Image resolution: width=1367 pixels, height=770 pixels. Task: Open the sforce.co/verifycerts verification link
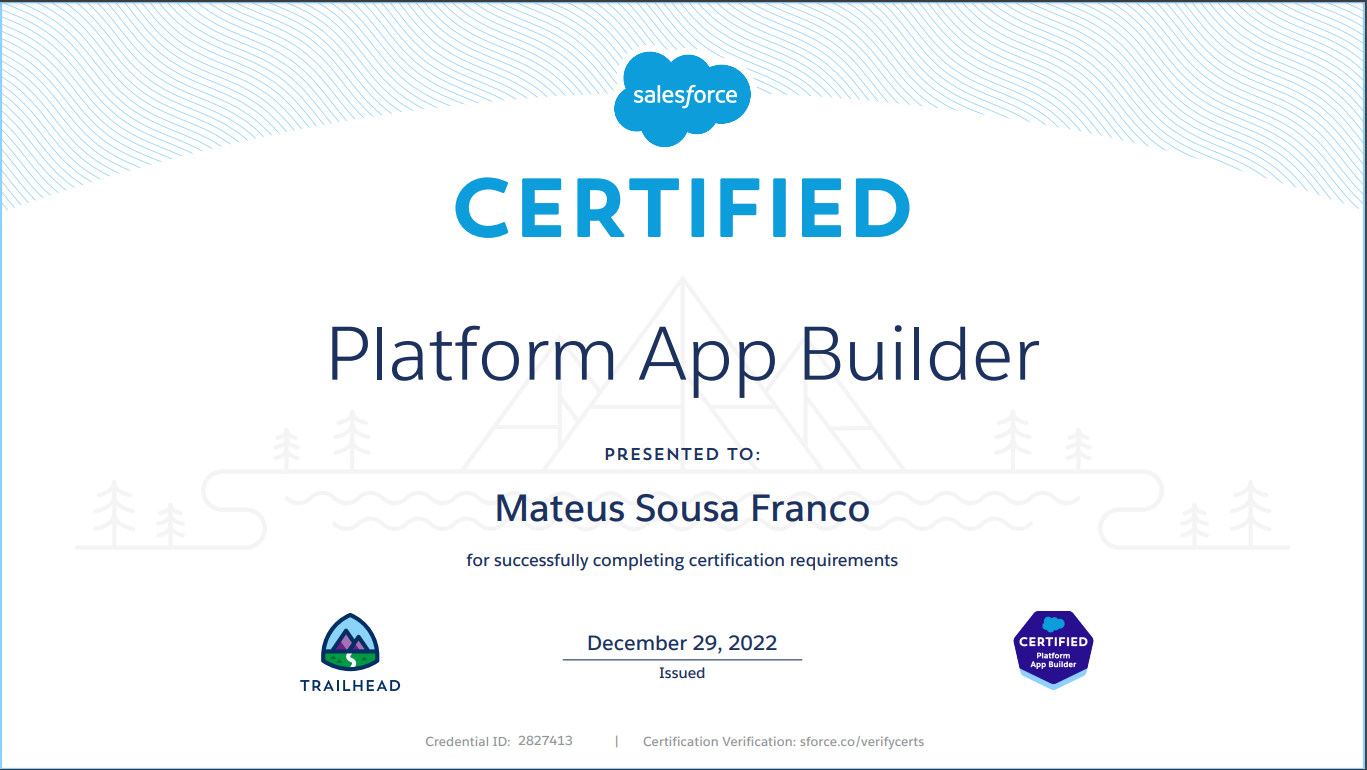click(861, 741)
